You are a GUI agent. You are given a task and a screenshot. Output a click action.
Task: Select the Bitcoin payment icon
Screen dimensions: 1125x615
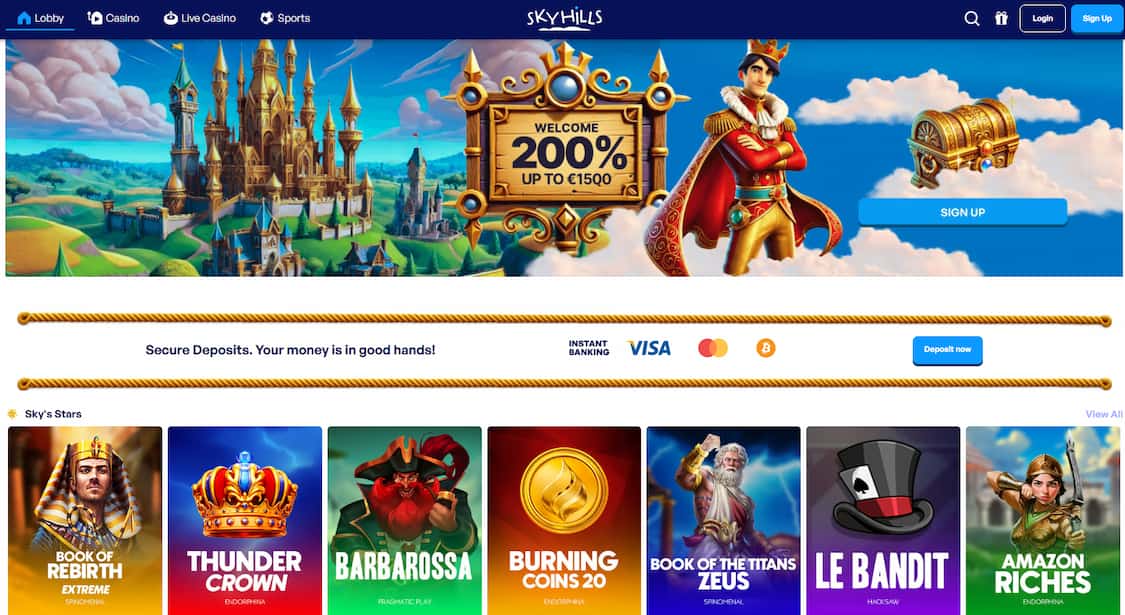coord(766,348)
